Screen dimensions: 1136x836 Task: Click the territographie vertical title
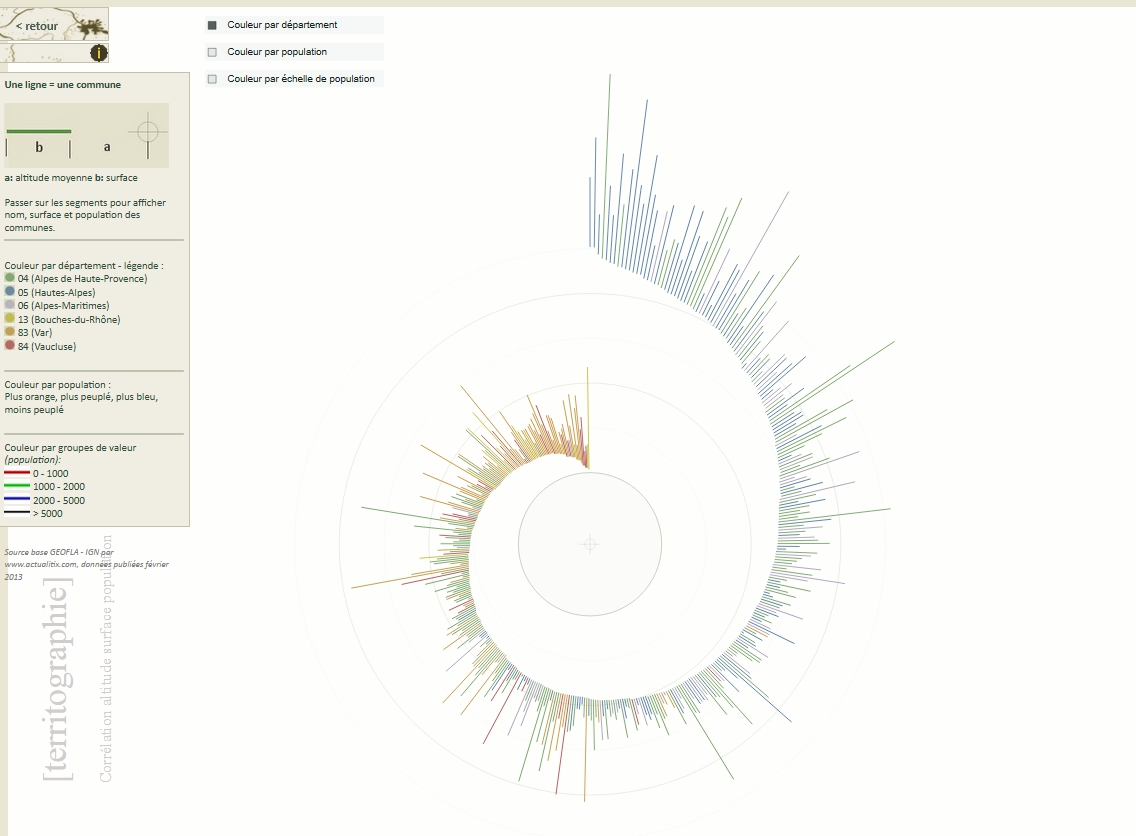[57, 680]
